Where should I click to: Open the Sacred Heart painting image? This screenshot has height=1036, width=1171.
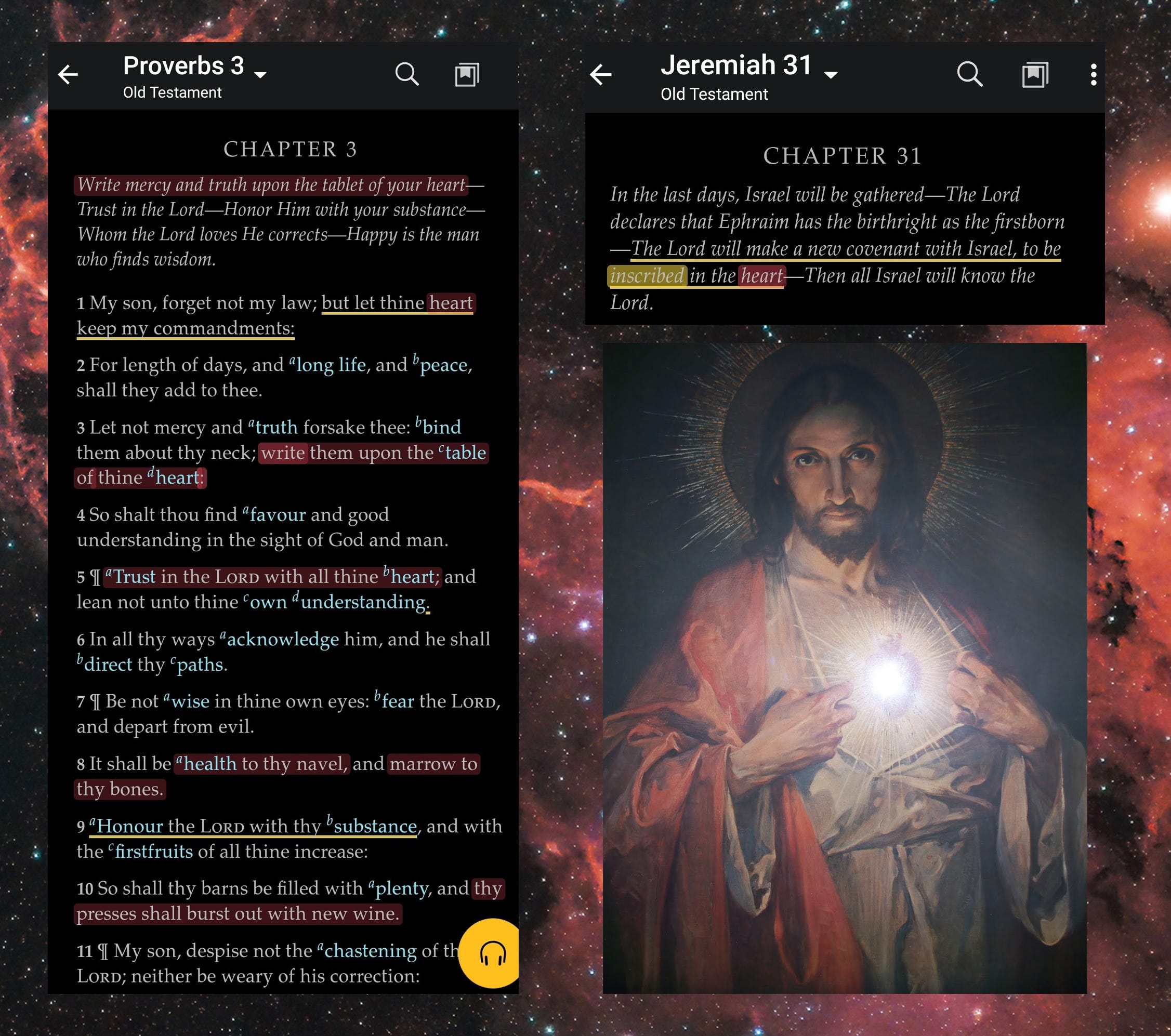click(845, 668)
